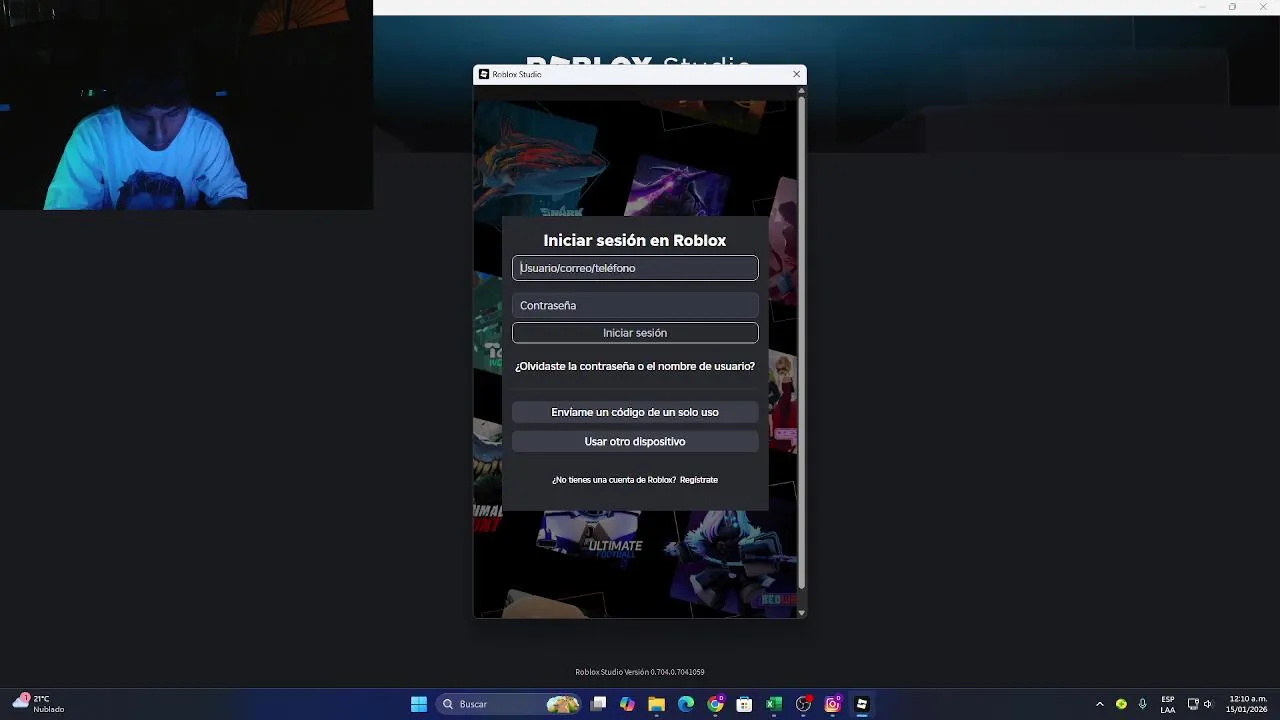
Task: Open Microsoft Edge from the taskbar
Action: (x=686, y=704)
